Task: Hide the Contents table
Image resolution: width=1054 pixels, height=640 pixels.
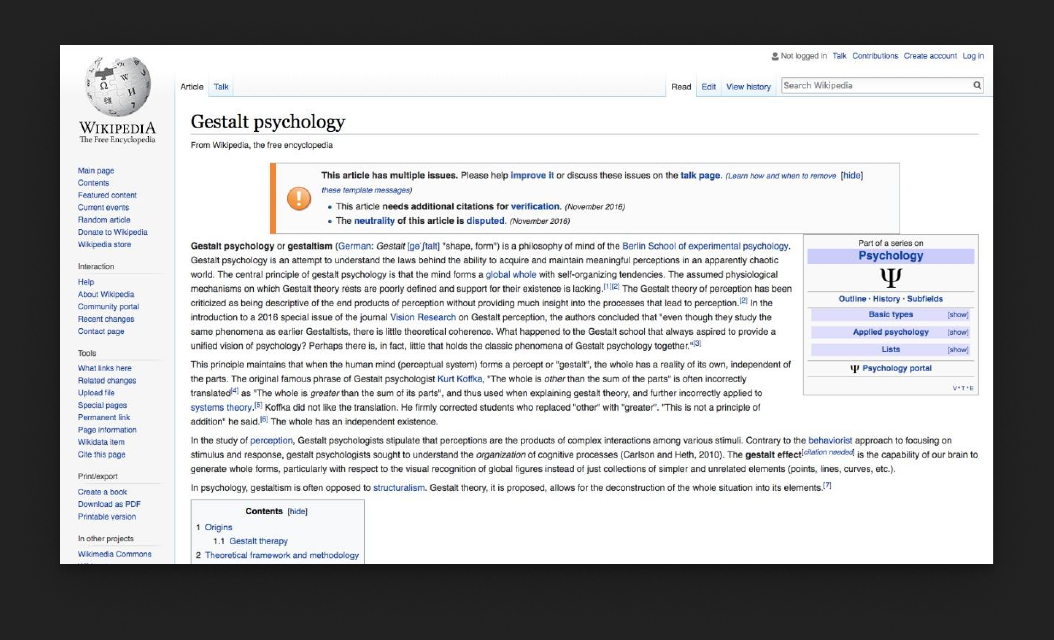Action: (297, 512)
